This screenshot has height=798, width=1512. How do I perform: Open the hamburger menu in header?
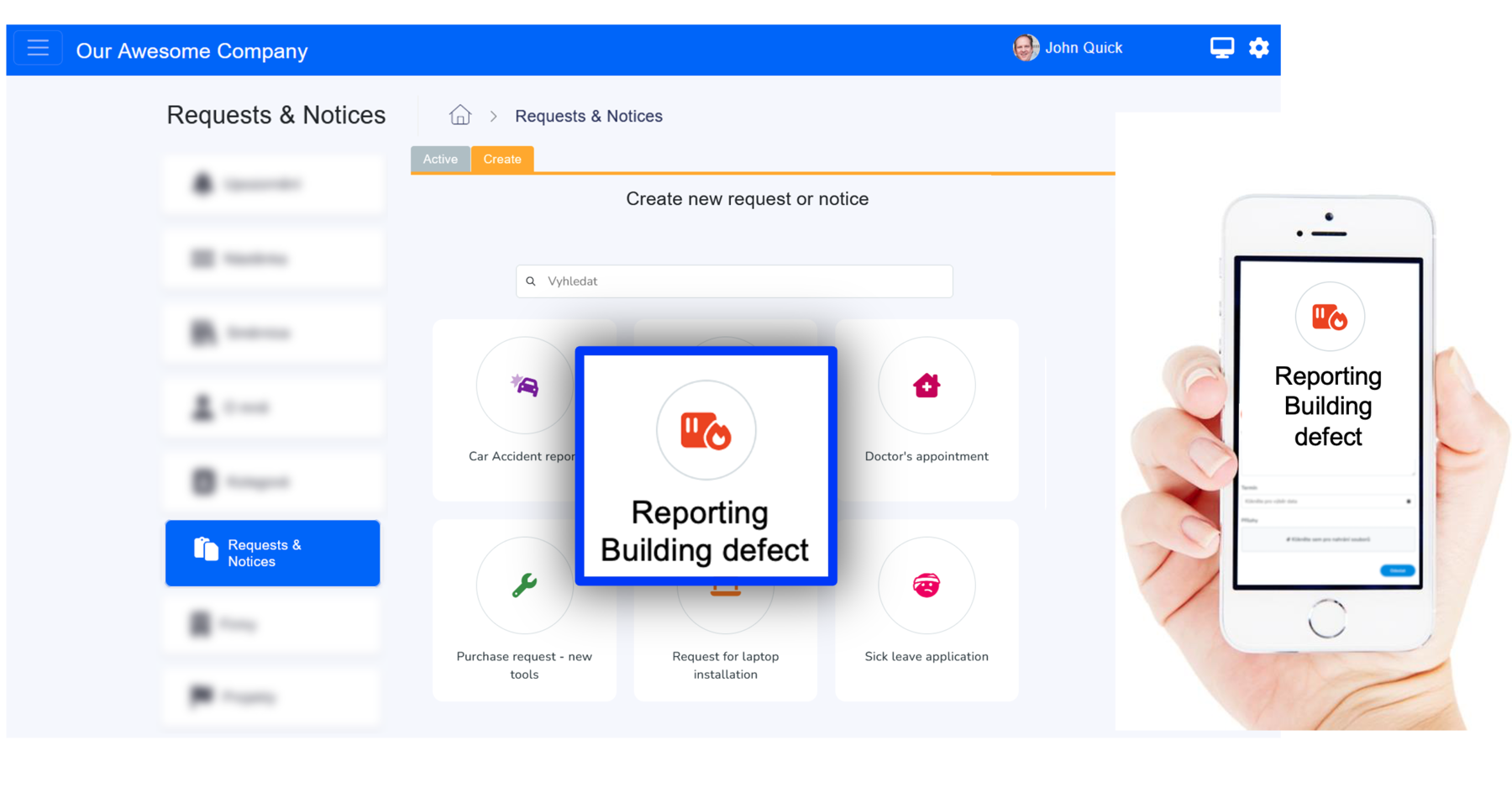[x=38, y=48]
